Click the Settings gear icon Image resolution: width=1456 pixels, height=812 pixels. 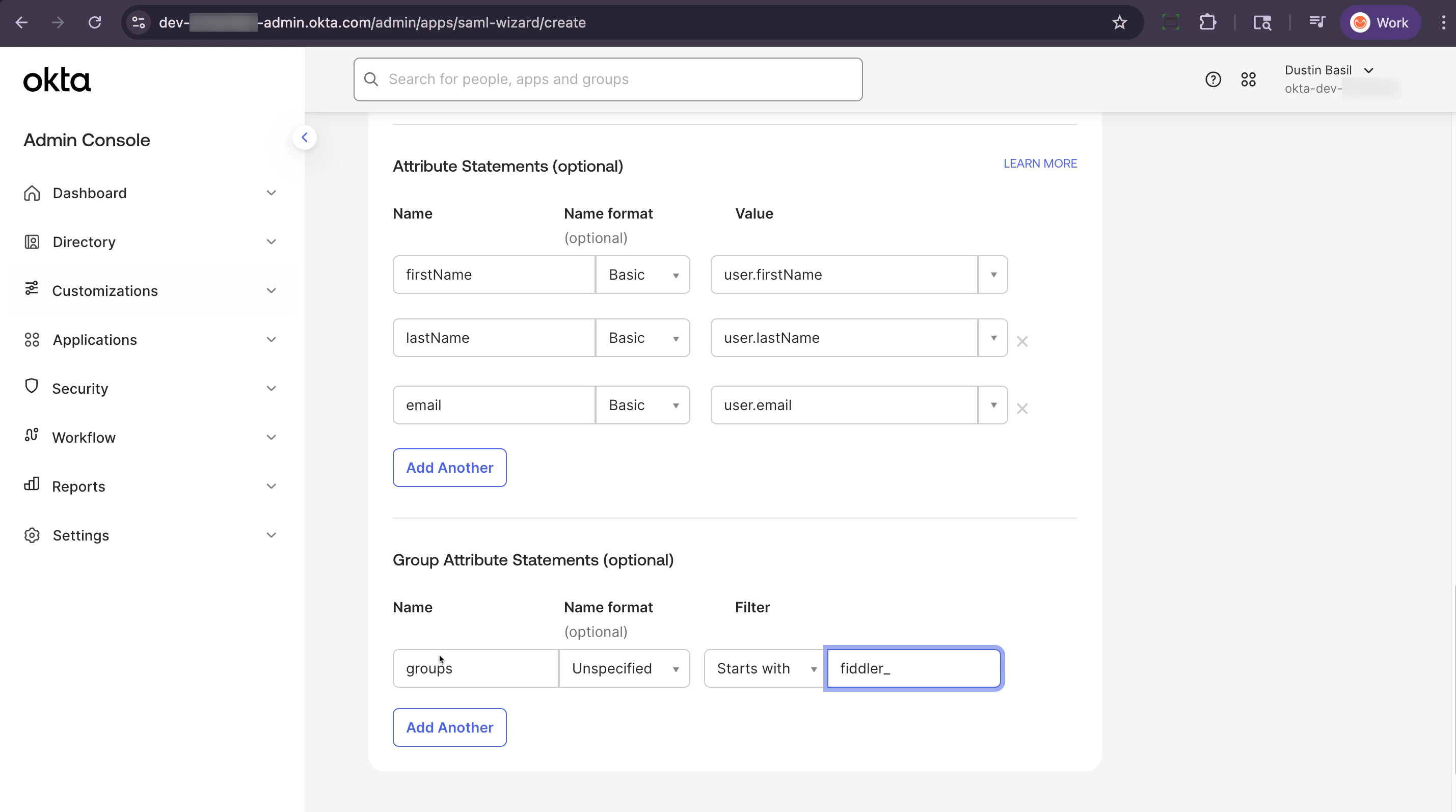click(32, 535)
